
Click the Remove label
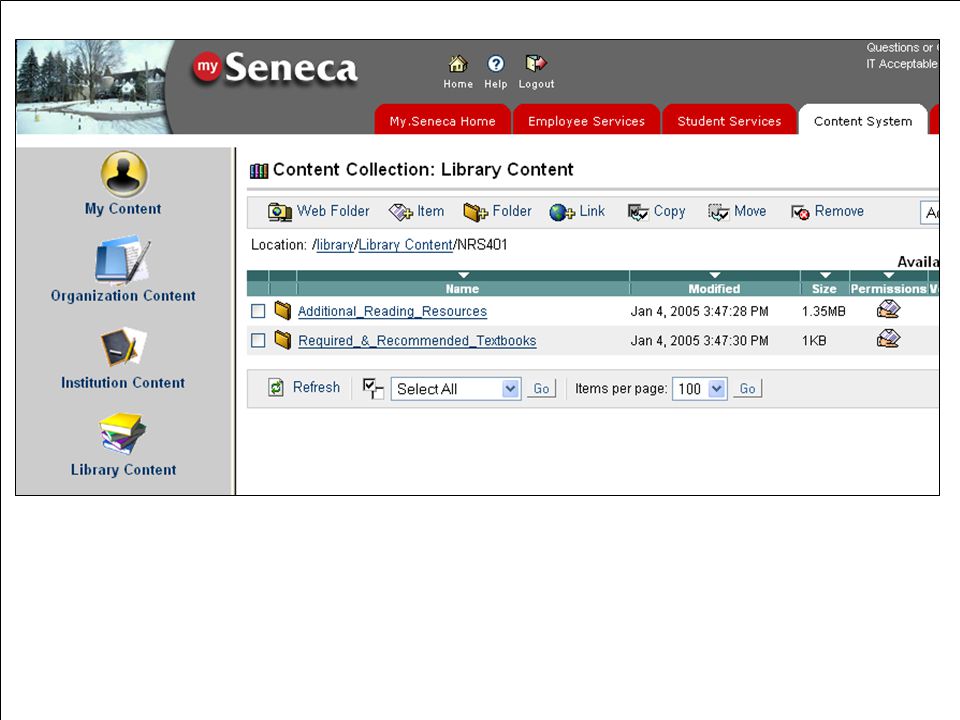[839, 211]
